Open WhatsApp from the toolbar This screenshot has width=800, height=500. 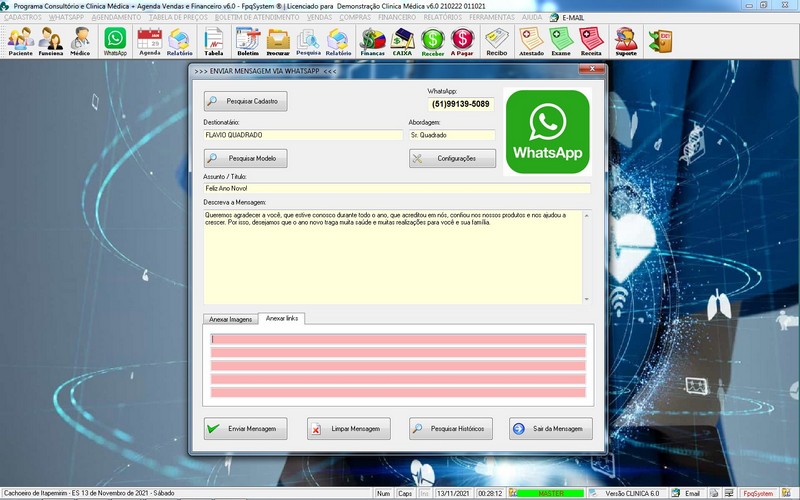tap(116, 41)
